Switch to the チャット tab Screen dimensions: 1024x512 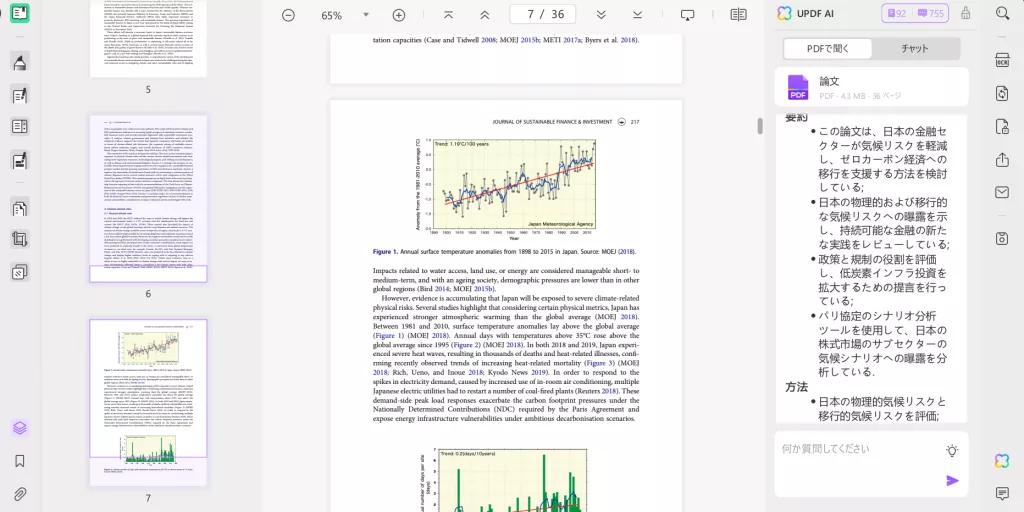(x=915, y=48)
